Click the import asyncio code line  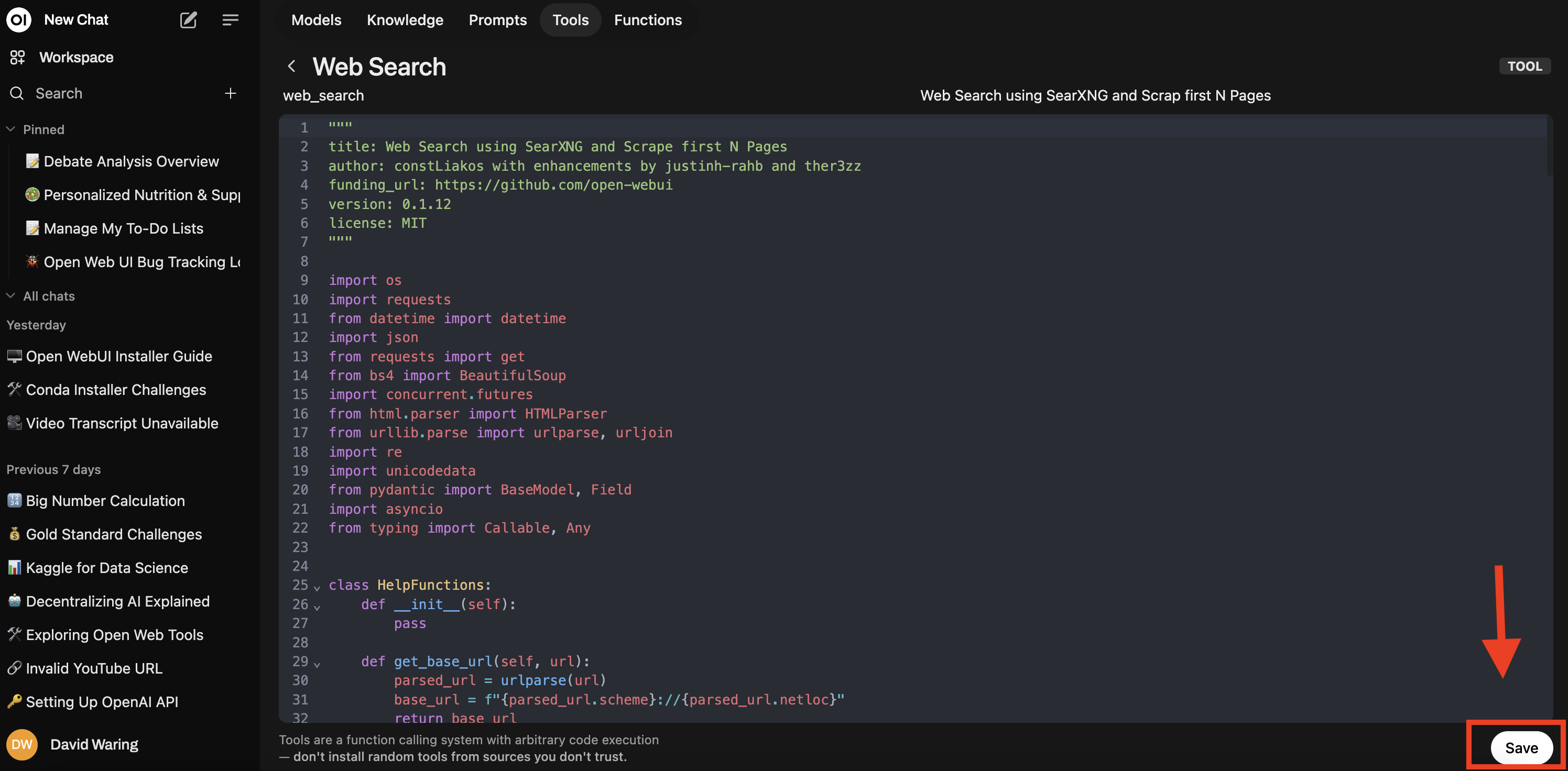pos(385,509)
